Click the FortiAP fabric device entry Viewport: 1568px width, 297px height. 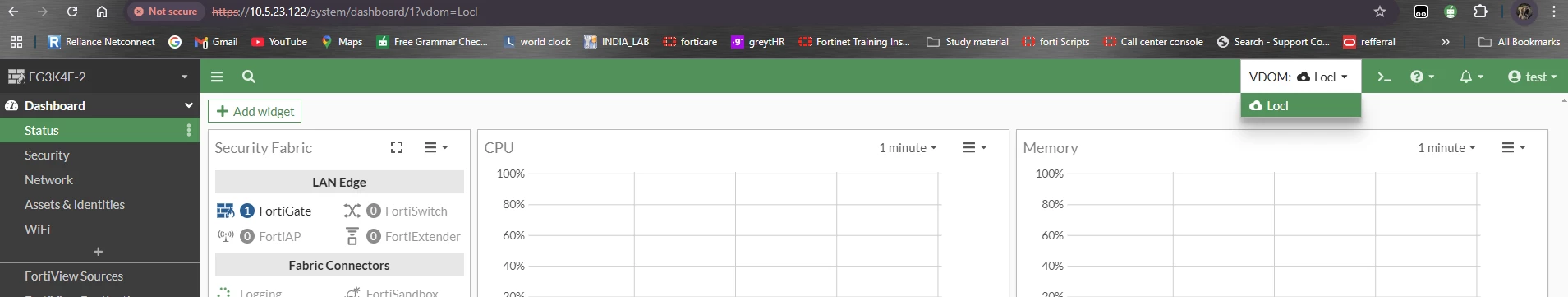click(259, 236)
